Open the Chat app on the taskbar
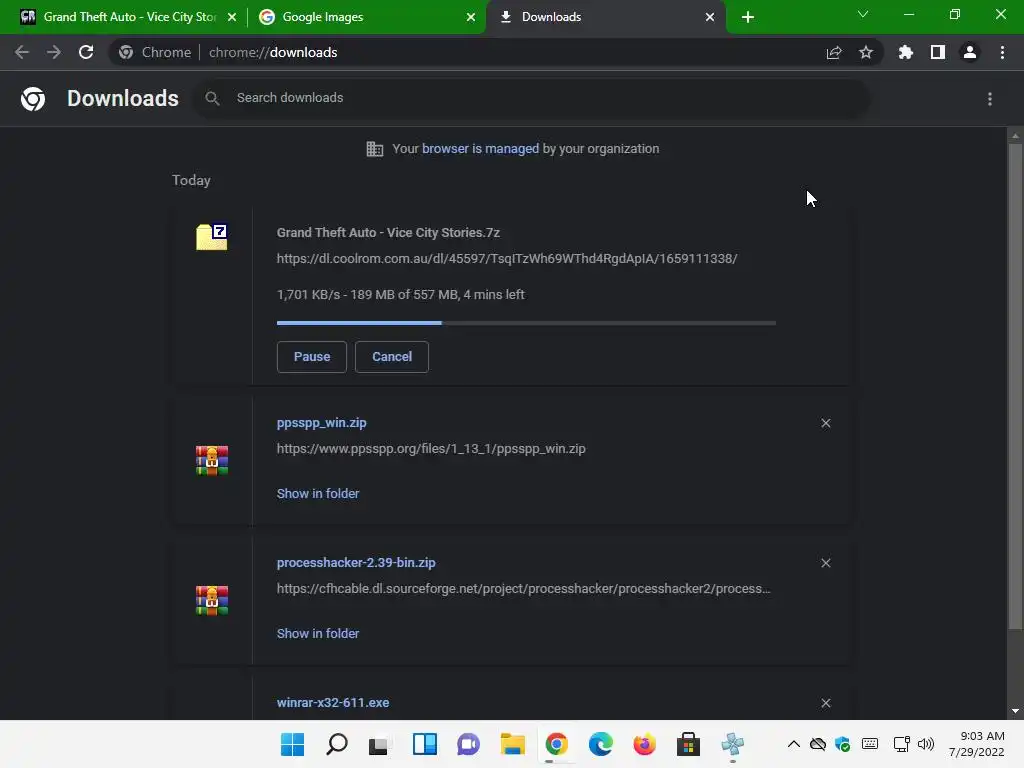 click(x=468, y=744)
